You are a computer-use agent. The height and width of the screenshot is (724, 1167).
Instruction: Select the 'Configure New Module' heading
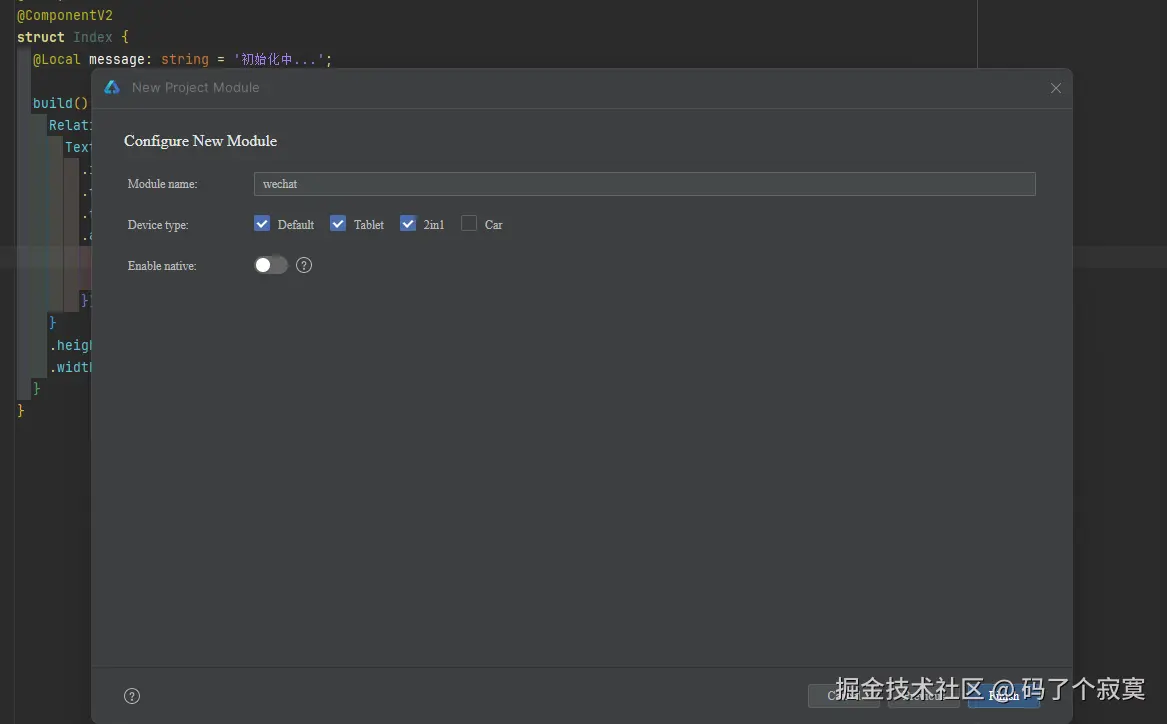click(200, 141)
